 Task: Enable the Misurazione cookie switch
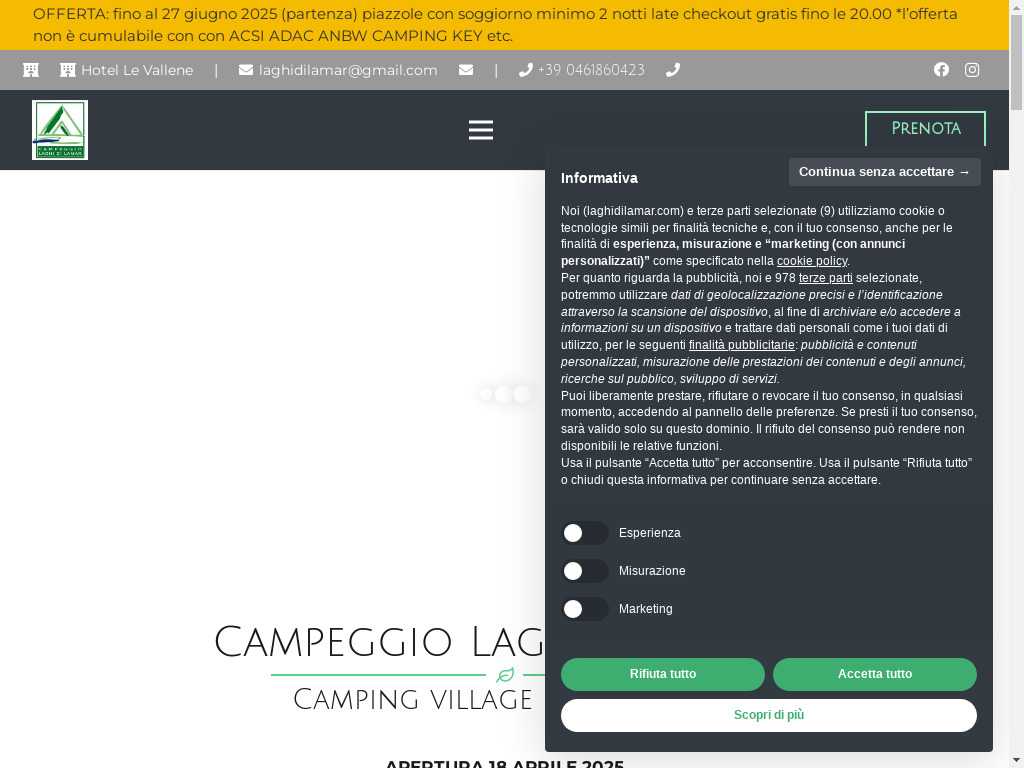[x=584, y=571]
